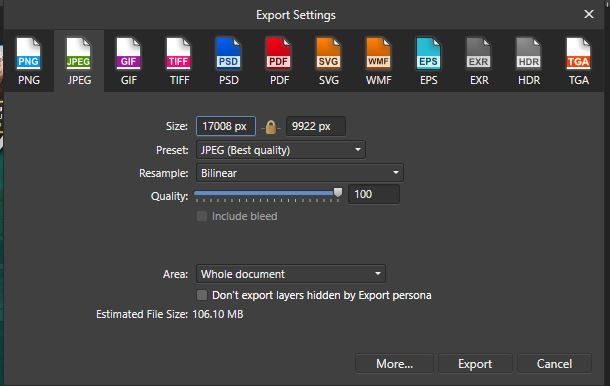
Task: Pick the TIFF export format
Action: [x=179, y=61]
